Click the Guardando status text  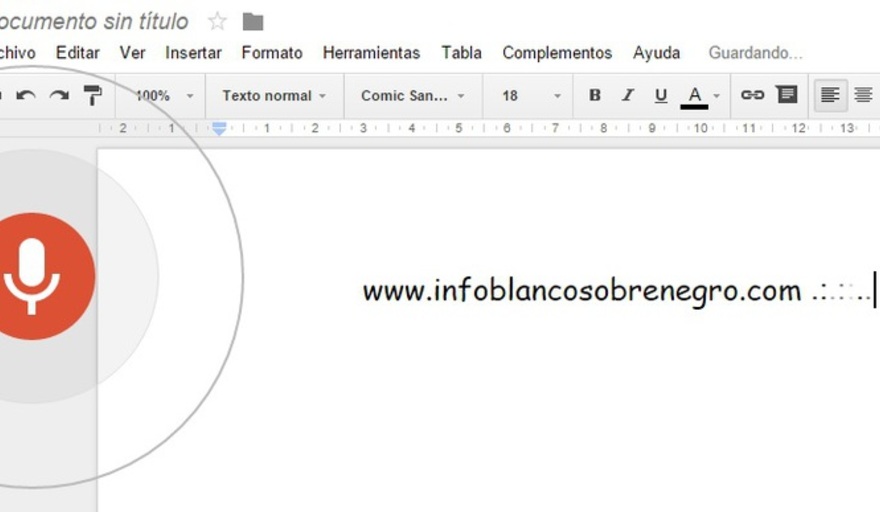coord(755,53)
